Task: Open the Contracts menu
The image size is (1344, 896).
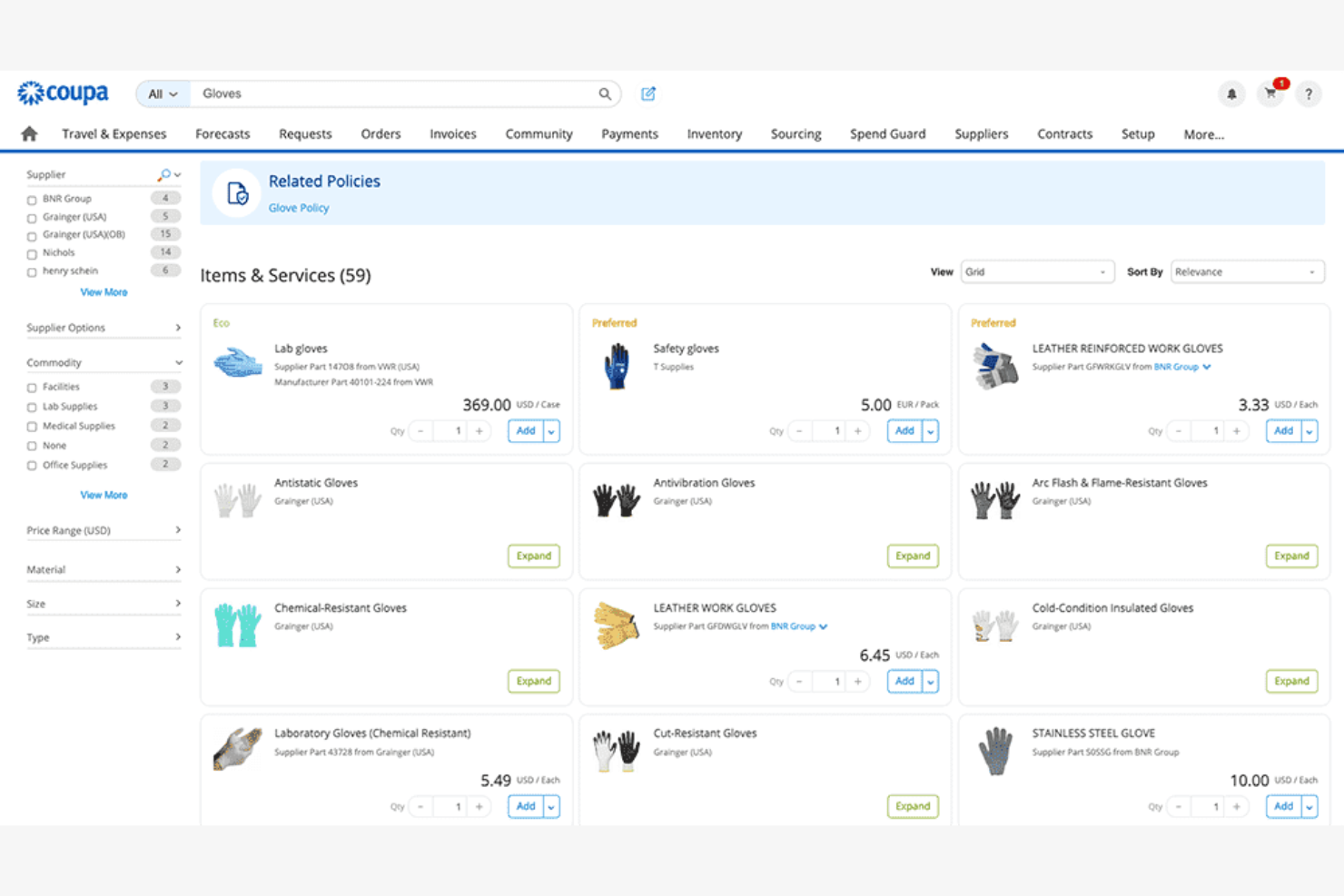Action: click(1065, 133)
